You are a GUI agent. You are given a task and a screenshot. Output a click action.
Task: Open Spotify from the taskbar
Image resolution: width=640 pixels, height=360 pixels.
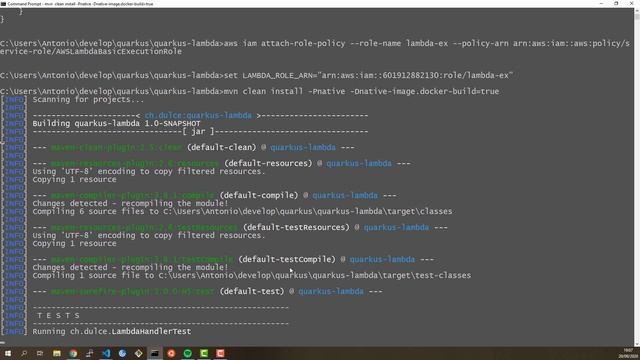pyautogui.click(x=188, y=353)
